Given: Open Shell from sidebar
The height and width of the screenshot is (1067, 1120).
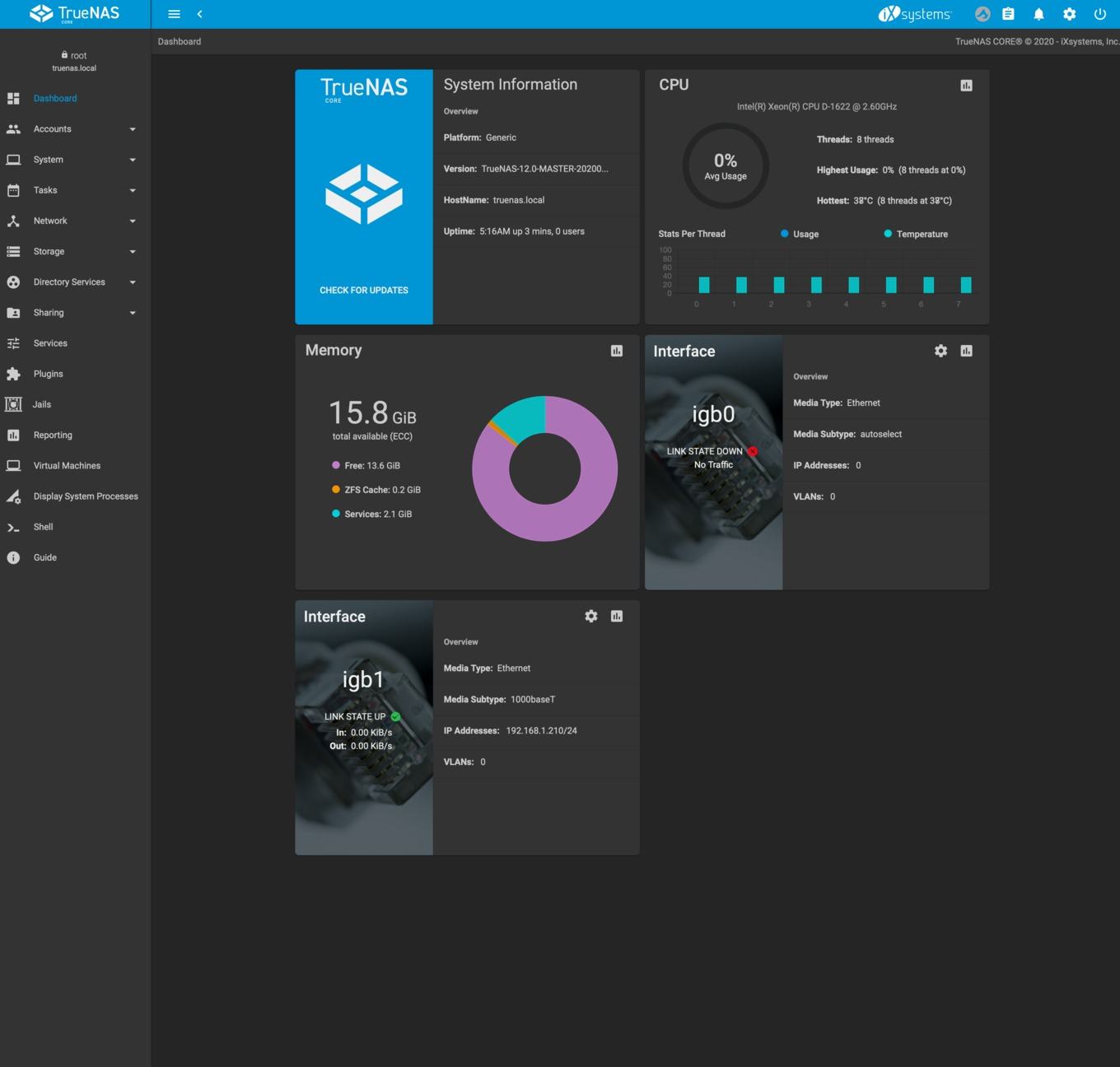Looking at the screenshot, I should (43, 527).
